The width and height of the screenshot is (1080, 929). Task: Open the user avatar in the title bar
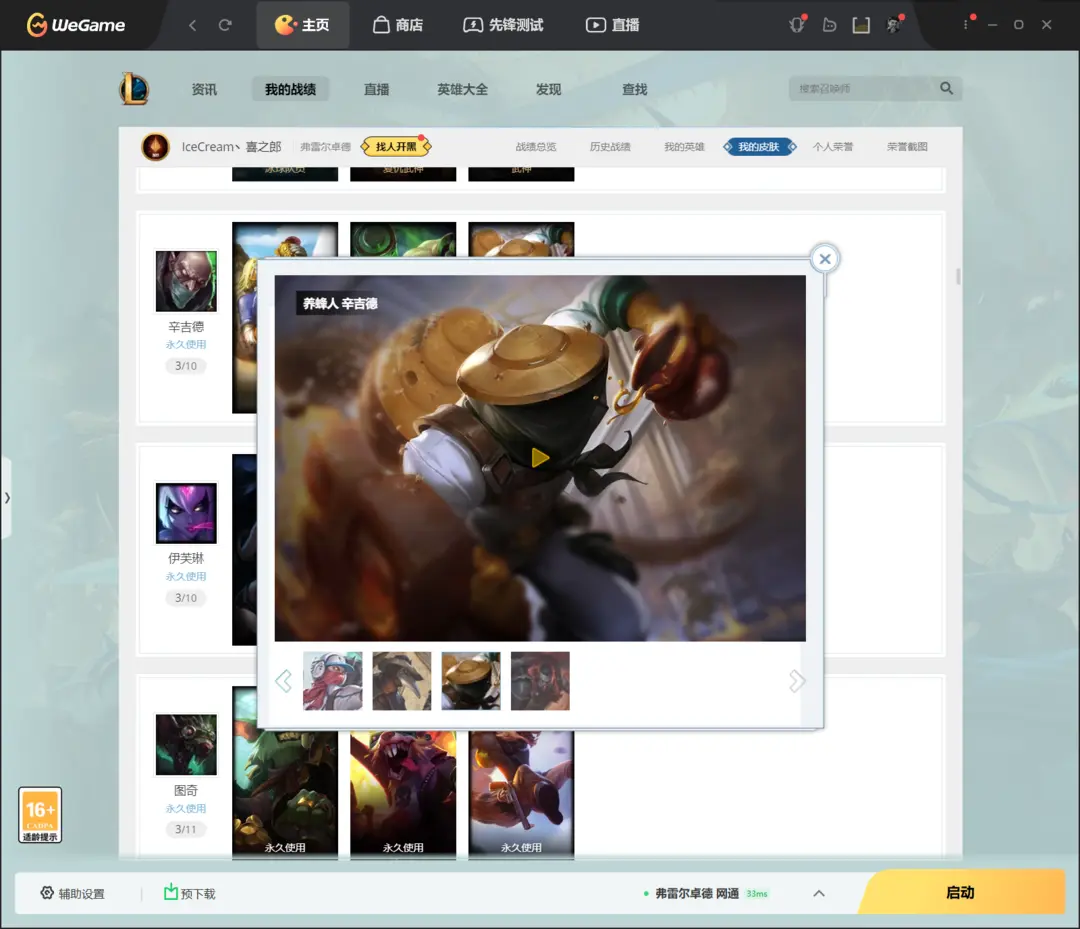893,25
